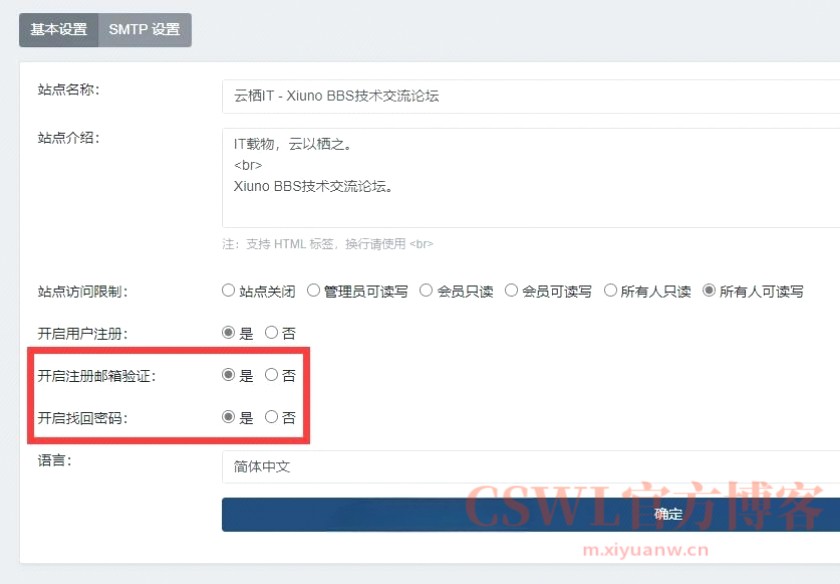Set 开启注册邮箱验证 to 是
This screenshot has height=584, width=840.
point(228,376)
